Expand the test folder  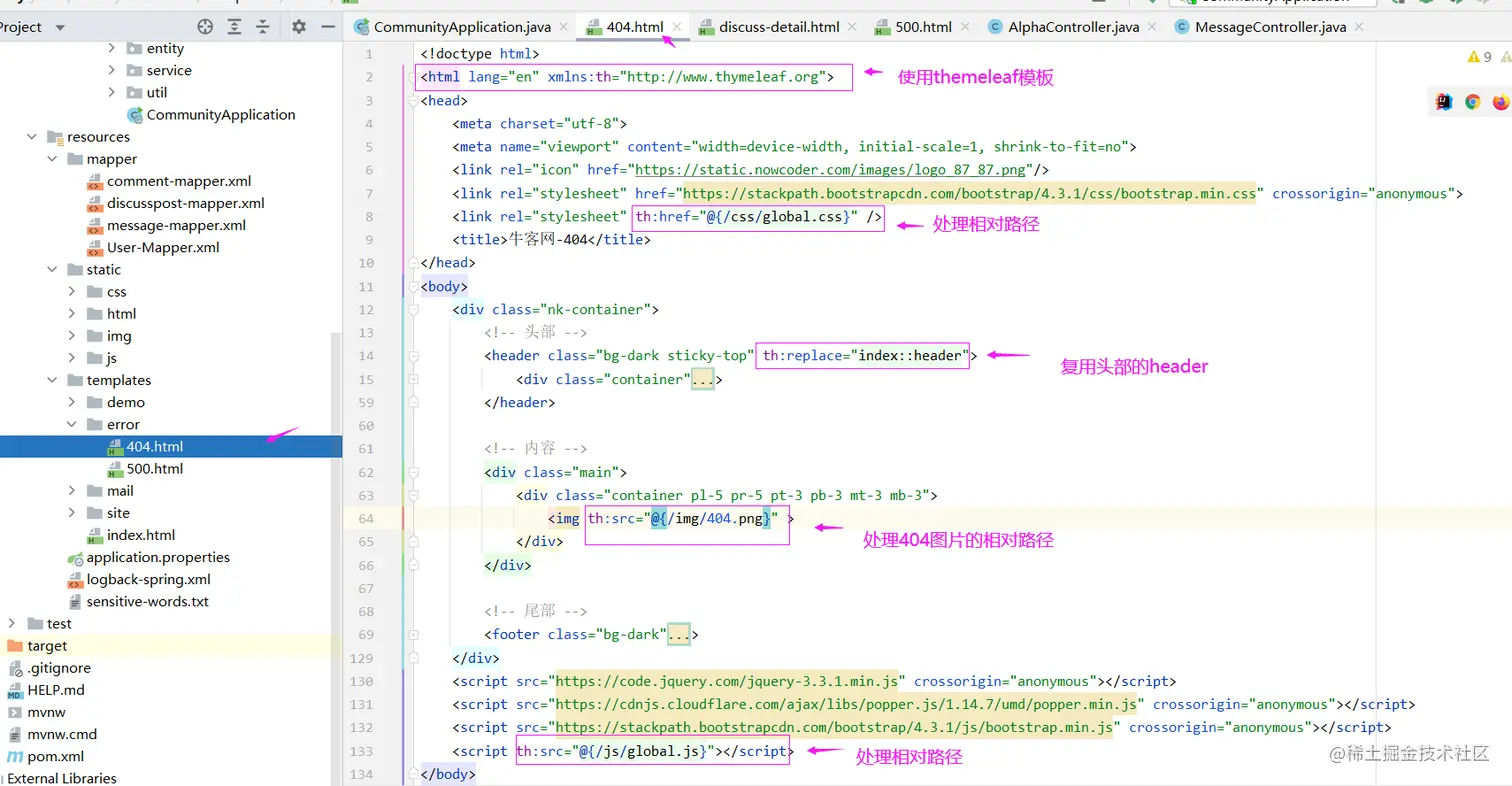[x=12, y=624]
